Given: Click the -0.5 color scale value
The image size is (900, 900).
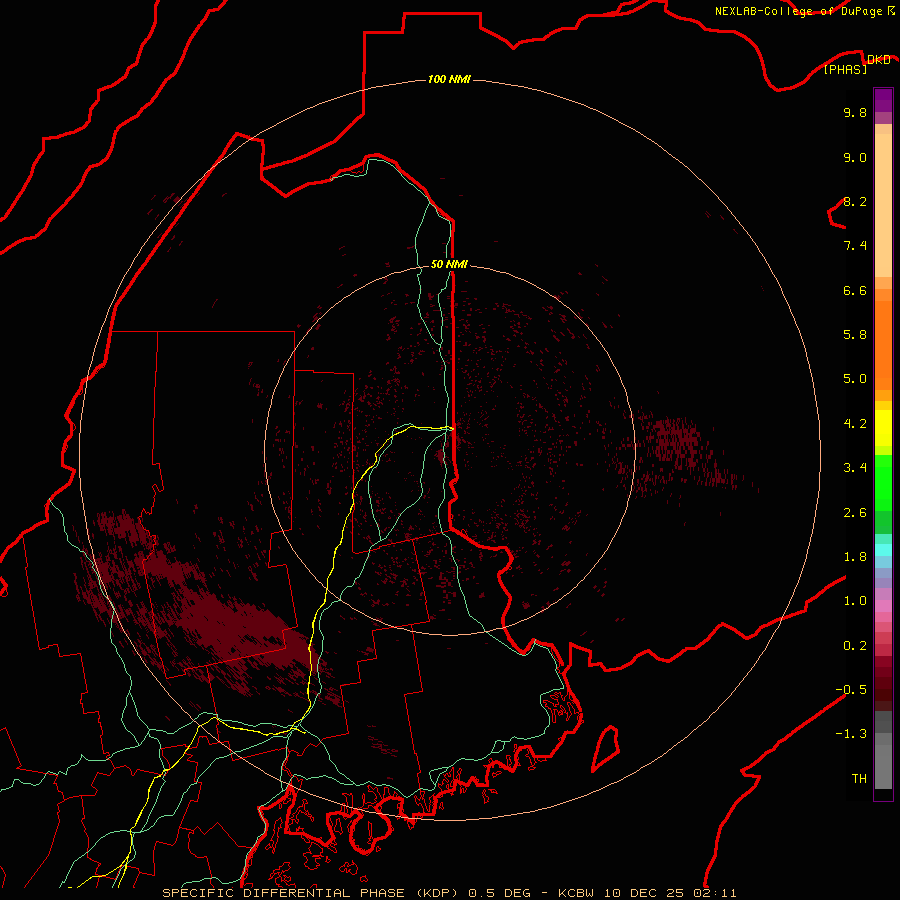Looking at the screenshot, I should point(851,690).
